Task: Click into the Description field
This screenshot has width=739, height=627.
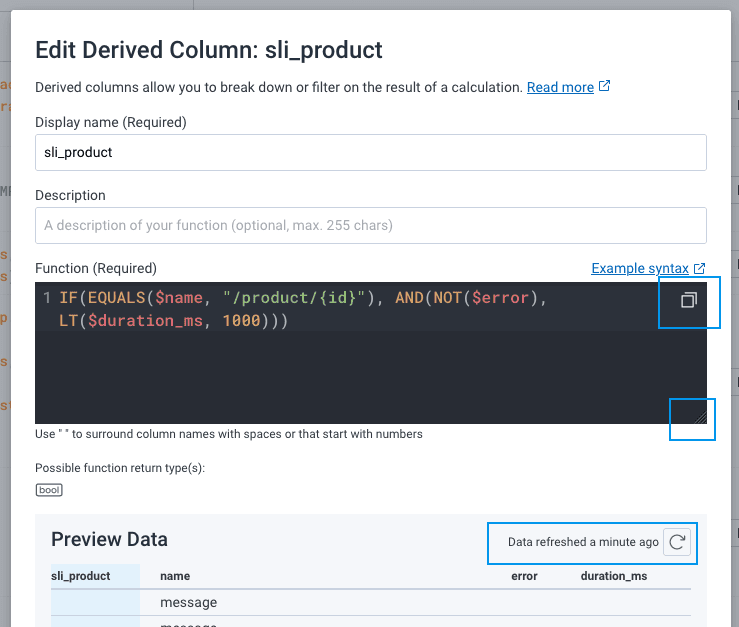Action: [x=370, y=225]
